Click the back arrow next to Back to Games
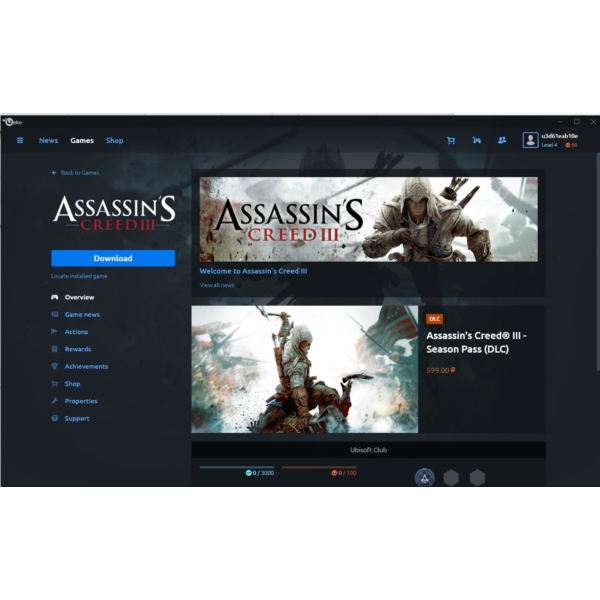The width and height of the screenshot is (600, 600). 54,173
